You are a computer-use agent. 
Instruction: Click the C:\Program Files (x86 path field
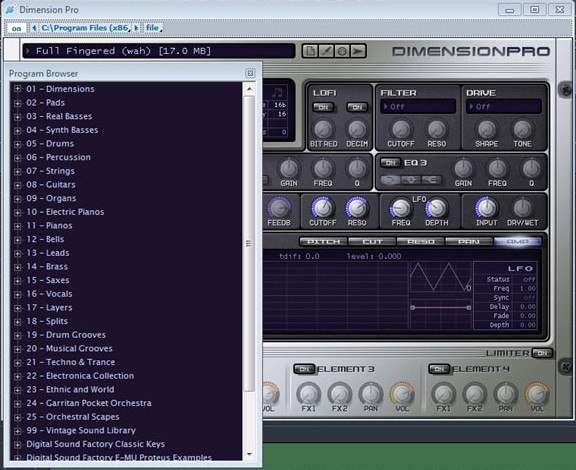click(85, 28)
